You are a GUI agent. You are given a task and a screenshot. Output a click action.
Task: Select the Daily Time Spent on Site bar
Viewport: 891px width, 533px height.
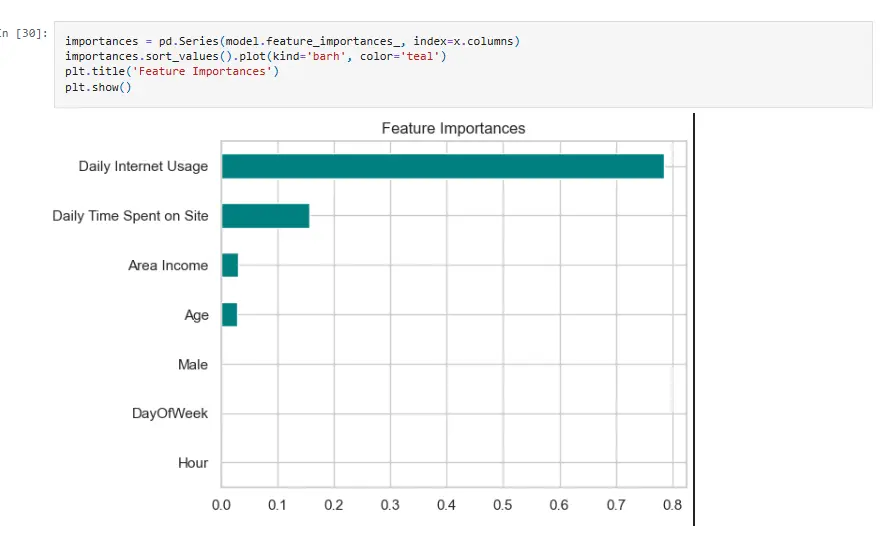265,216
